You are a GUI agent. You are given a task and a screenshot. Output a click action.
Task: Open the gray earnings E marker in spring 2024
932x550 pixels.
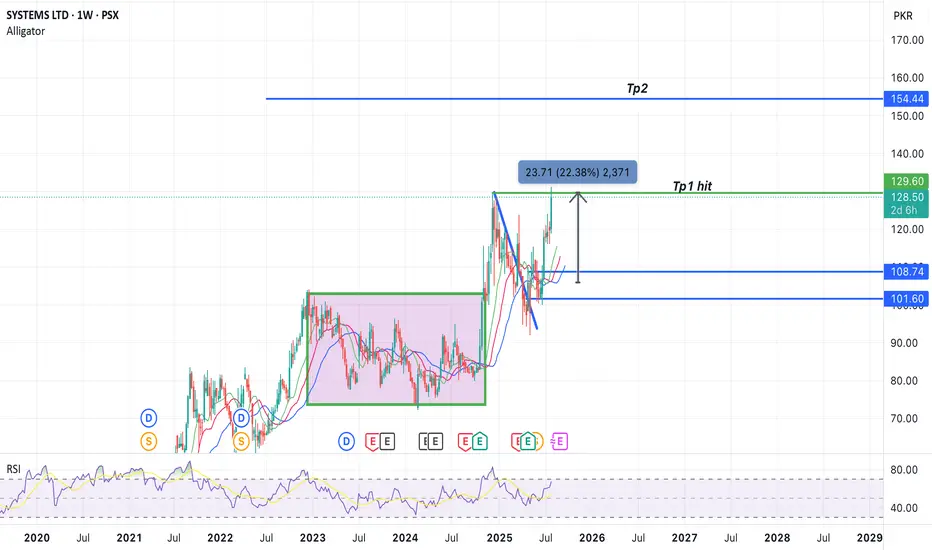click(435, 442)
